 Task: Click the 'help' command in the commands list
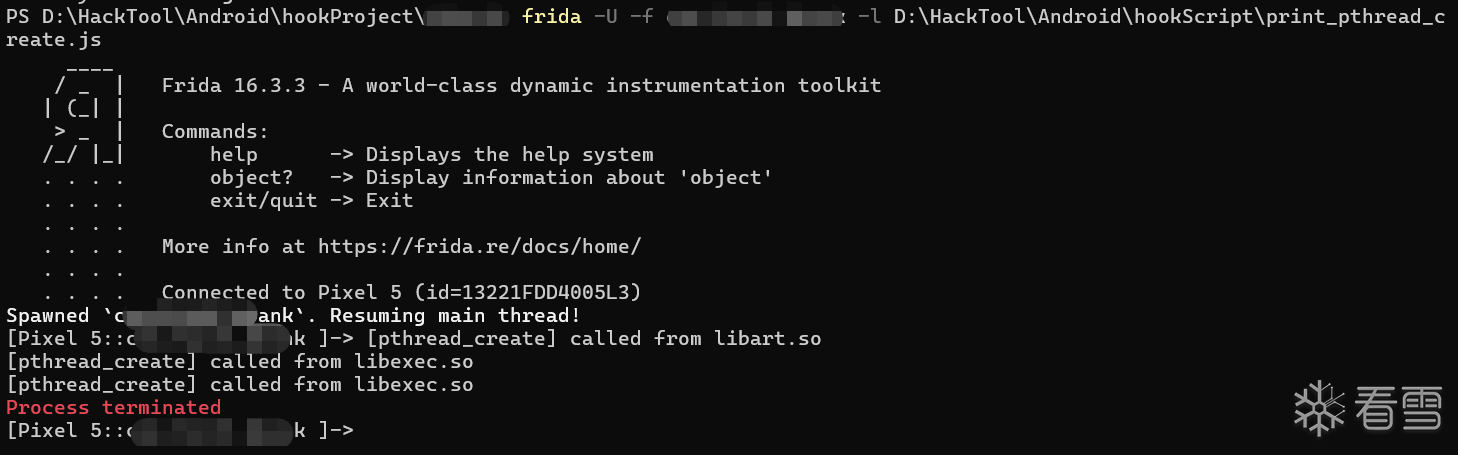click(x=233, y=154)
